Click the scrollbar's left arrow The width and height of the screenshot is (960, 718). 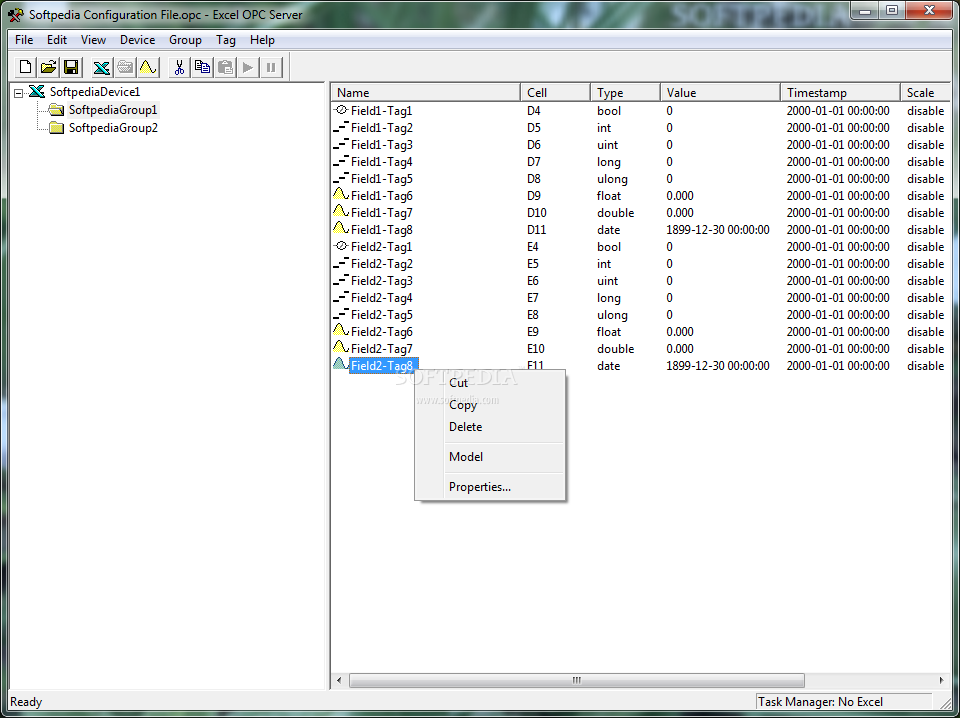(339, 680)
